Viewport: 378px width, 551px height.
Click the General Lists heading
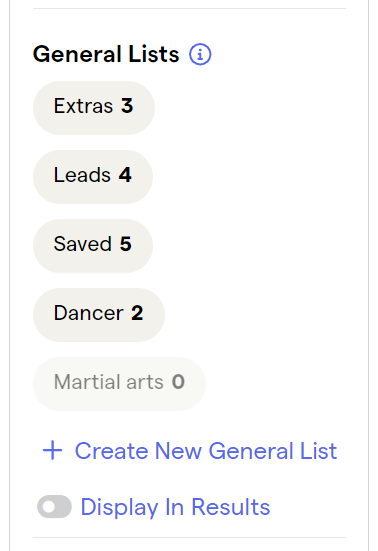coord(106,54)
